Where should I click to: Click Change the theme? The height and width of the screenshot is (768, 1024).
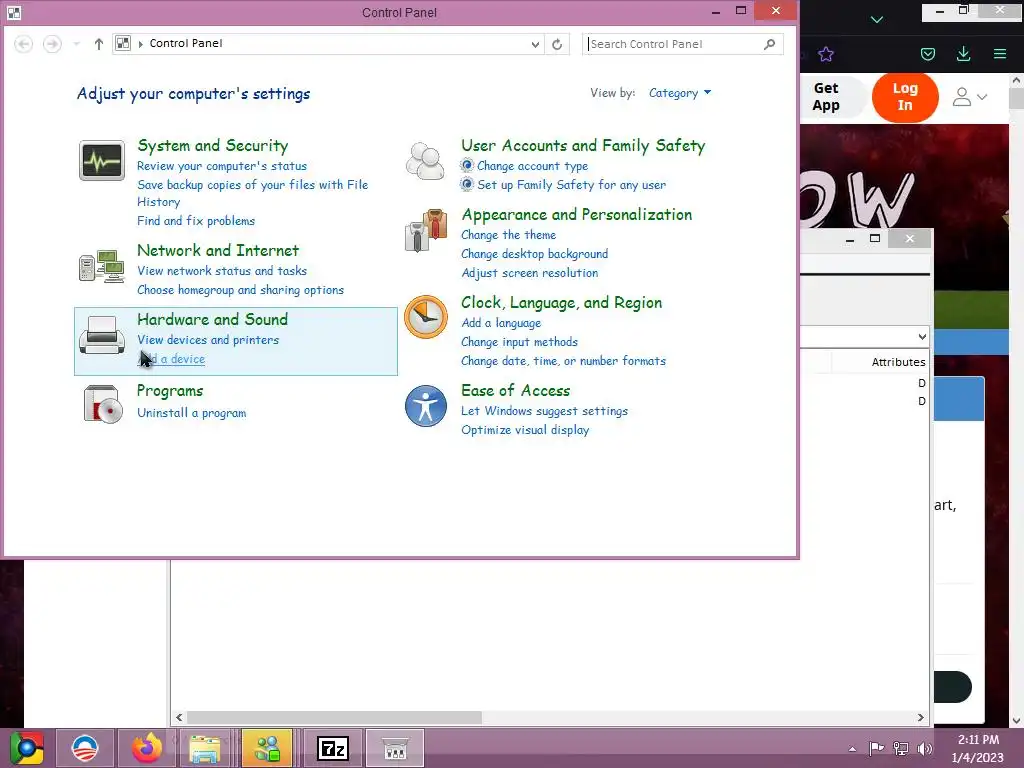(508, 234)
